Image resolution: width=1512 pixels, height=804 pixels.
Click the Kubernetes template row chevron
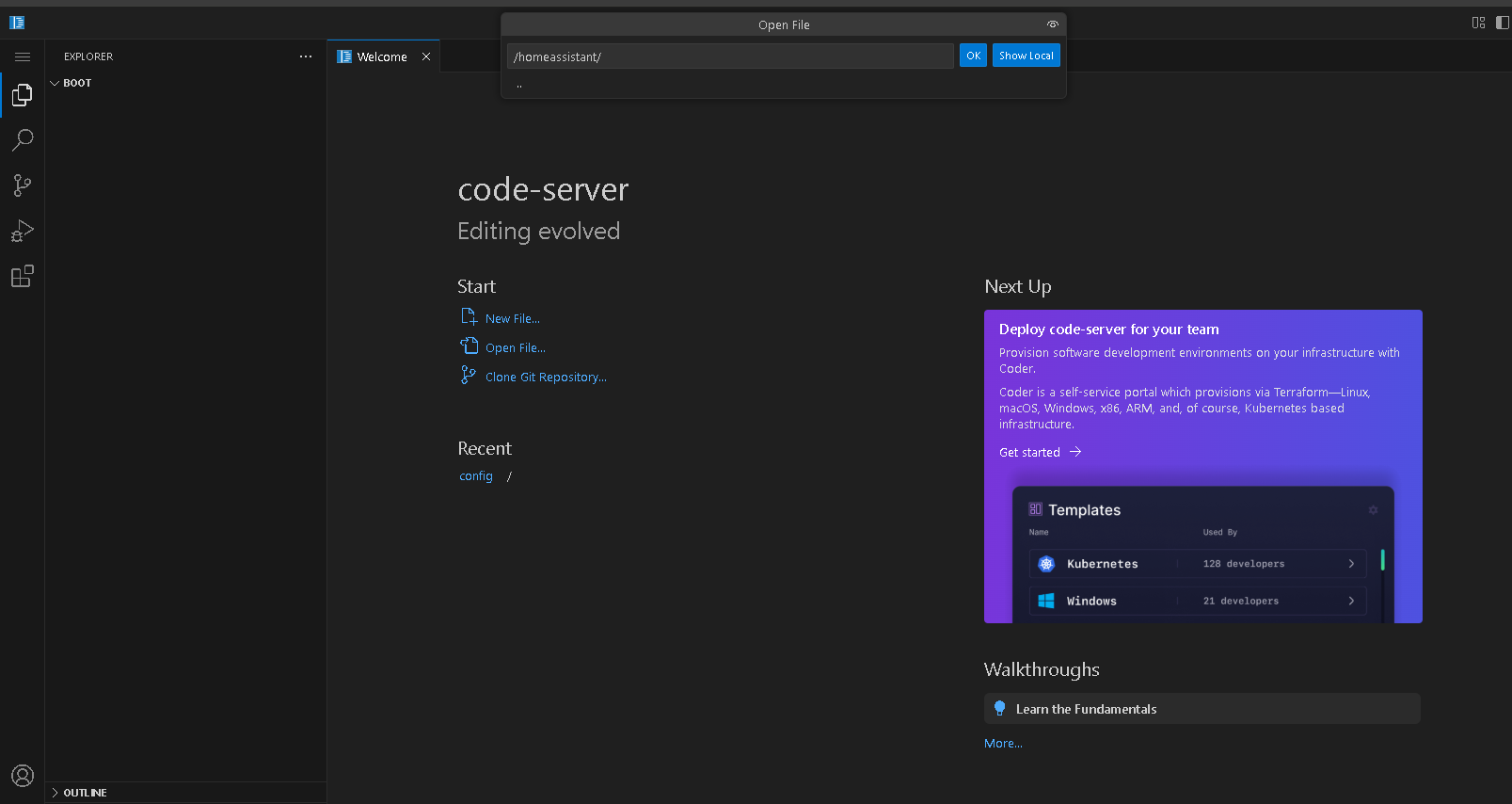coord(1351,564)
